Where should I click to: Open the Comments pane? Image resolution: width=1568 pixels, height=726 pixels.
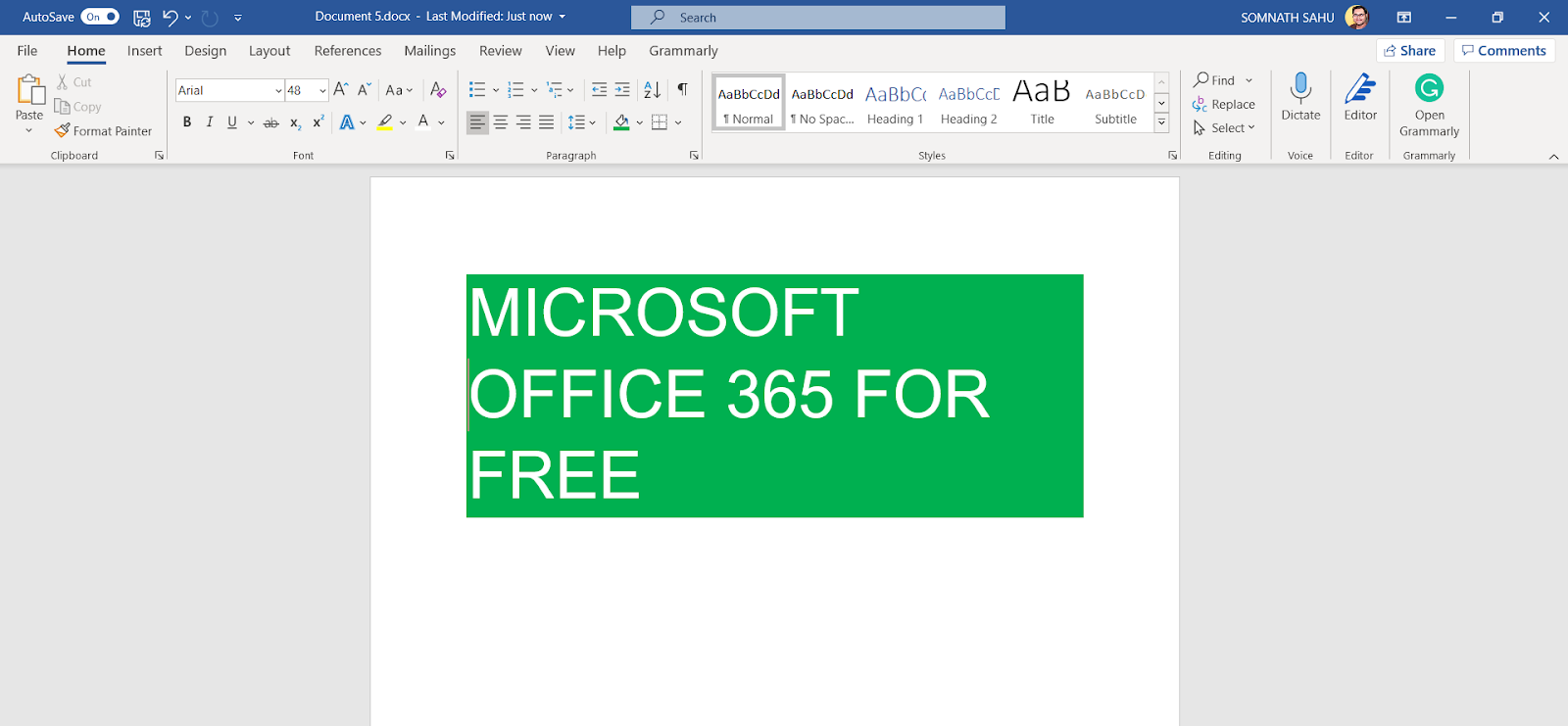pyautogui.click(x=1504, y=51)
